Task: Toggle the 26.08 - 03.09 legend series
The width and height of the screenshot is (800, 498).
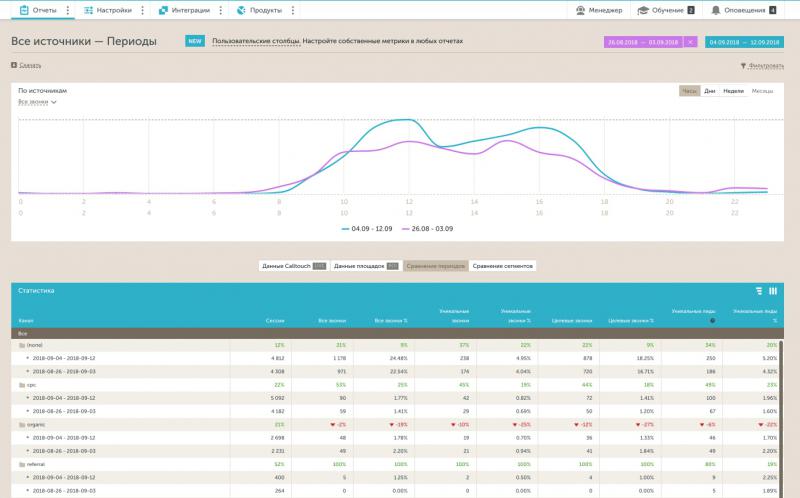Action: pos(428,229)
